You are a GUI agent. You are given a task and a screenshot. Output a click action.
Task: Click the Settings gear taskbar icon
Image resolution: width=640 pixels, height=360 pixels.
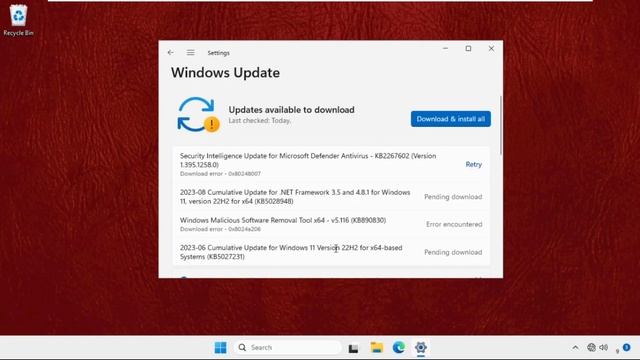tap(421, 347)
